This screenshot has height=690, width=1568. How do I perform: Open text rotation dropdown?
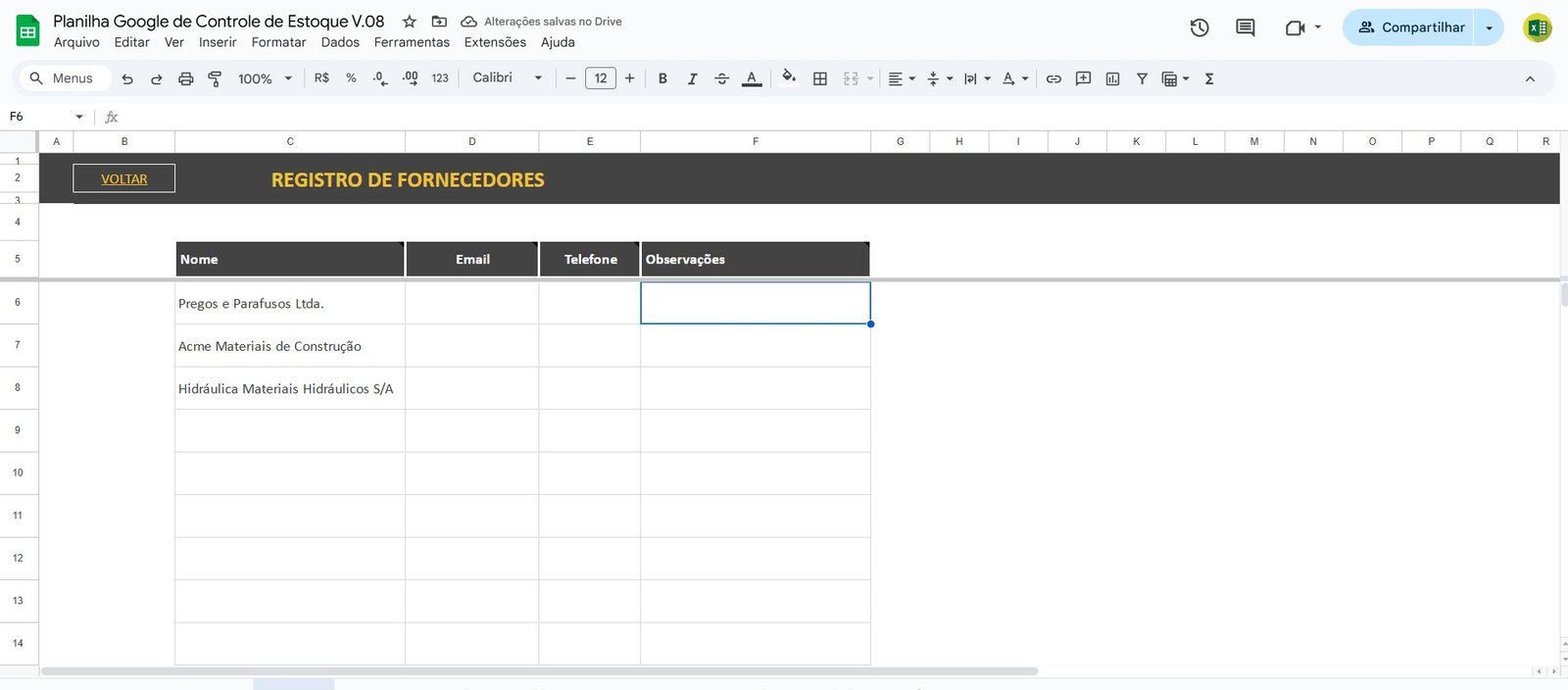[1014, 78]
